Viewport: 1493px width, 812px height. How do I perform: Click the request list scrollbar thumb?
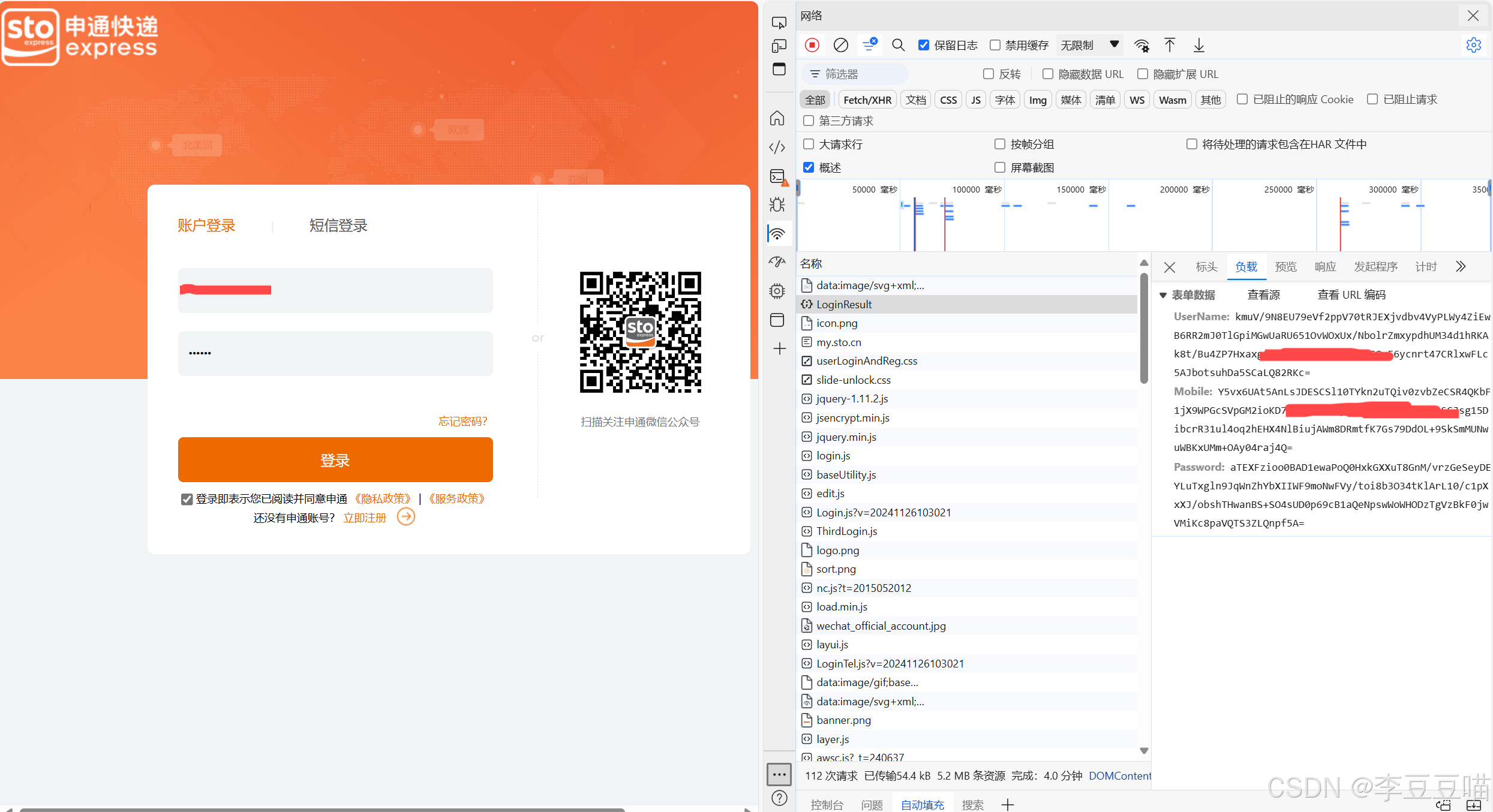(x=1144, y=328)
